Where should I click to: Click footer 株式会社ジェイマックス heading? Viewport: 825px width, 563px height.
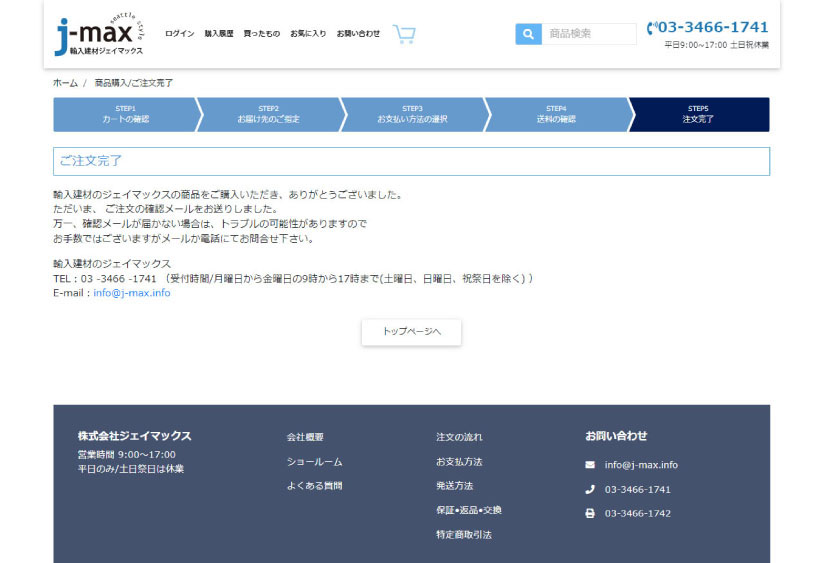tap(135, 436)
